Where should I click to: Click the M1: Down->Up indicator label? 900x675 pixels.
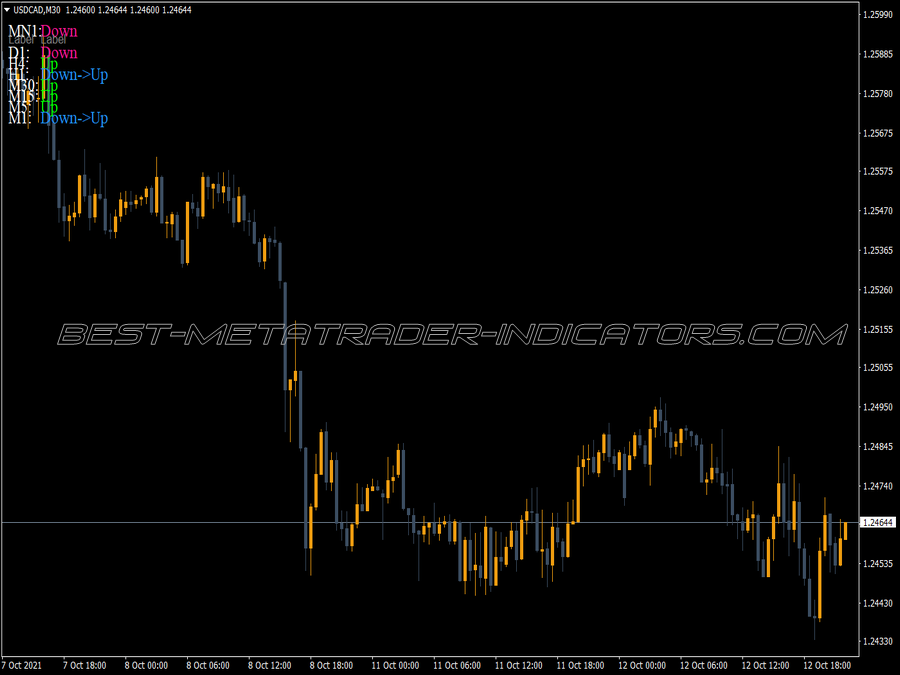(58, 118)
